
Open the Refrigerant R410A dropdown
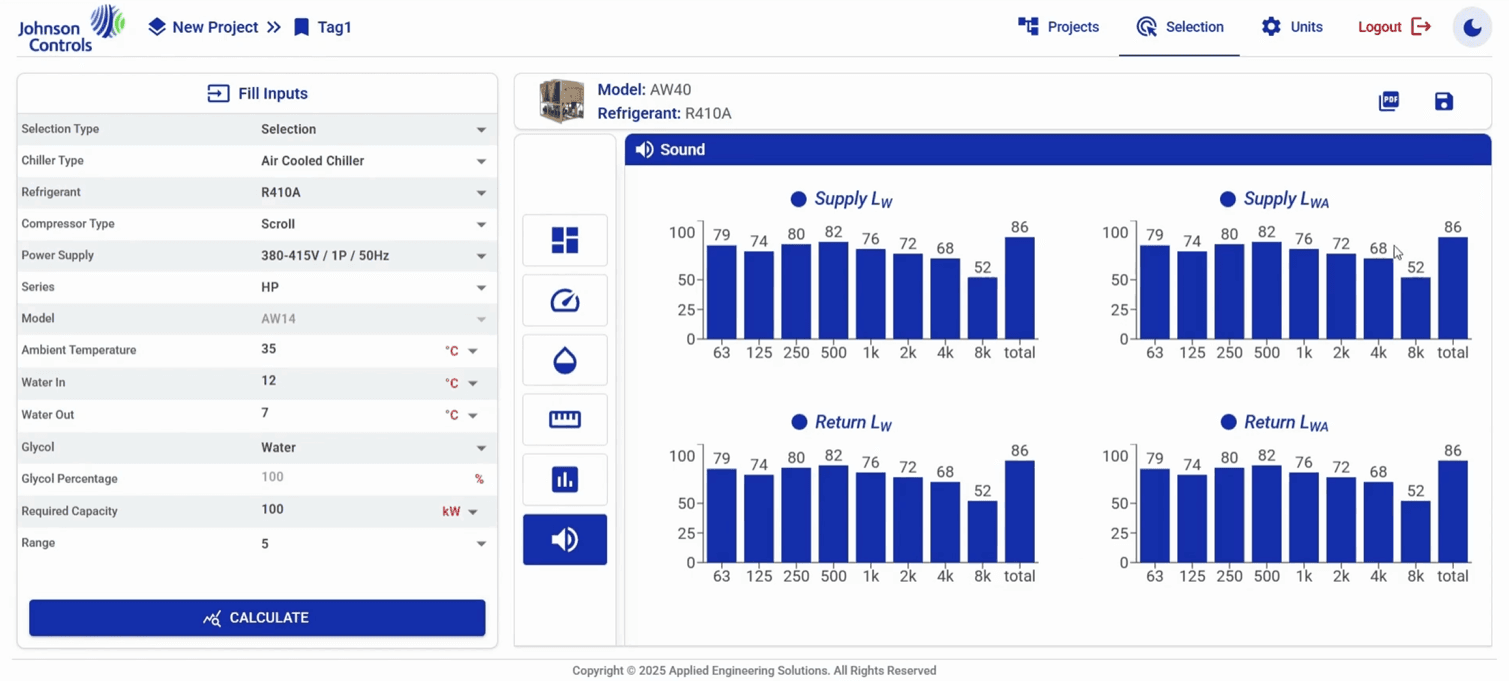click(374, 192)
